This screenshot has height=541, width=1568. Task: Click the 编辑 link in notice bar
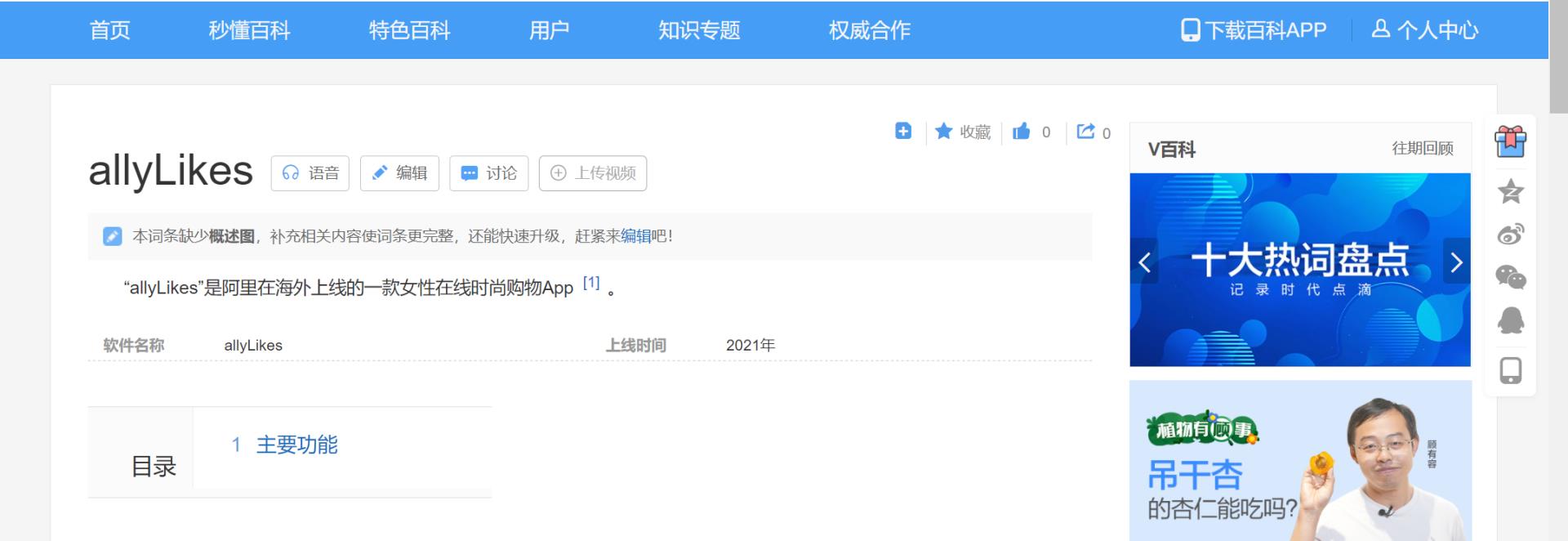pos(635,236)
